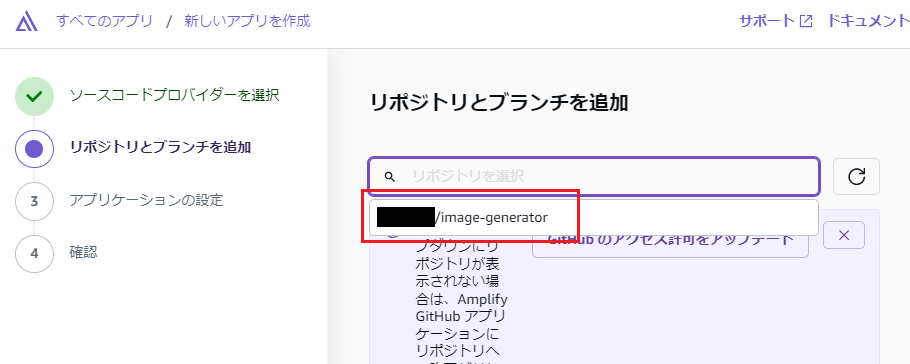Viewport: 910px width, 364px height.
Task: Open the ドキュメント link
Action: pyautogui.click(x=868, y=21)
